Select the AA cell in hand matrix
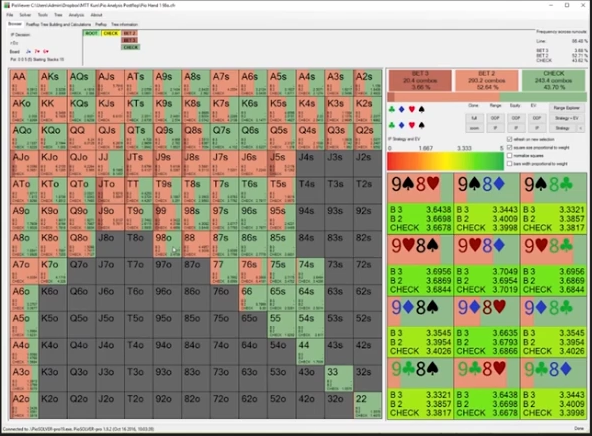This screenshot has width=592, height=436. click(x=24, y=83)
